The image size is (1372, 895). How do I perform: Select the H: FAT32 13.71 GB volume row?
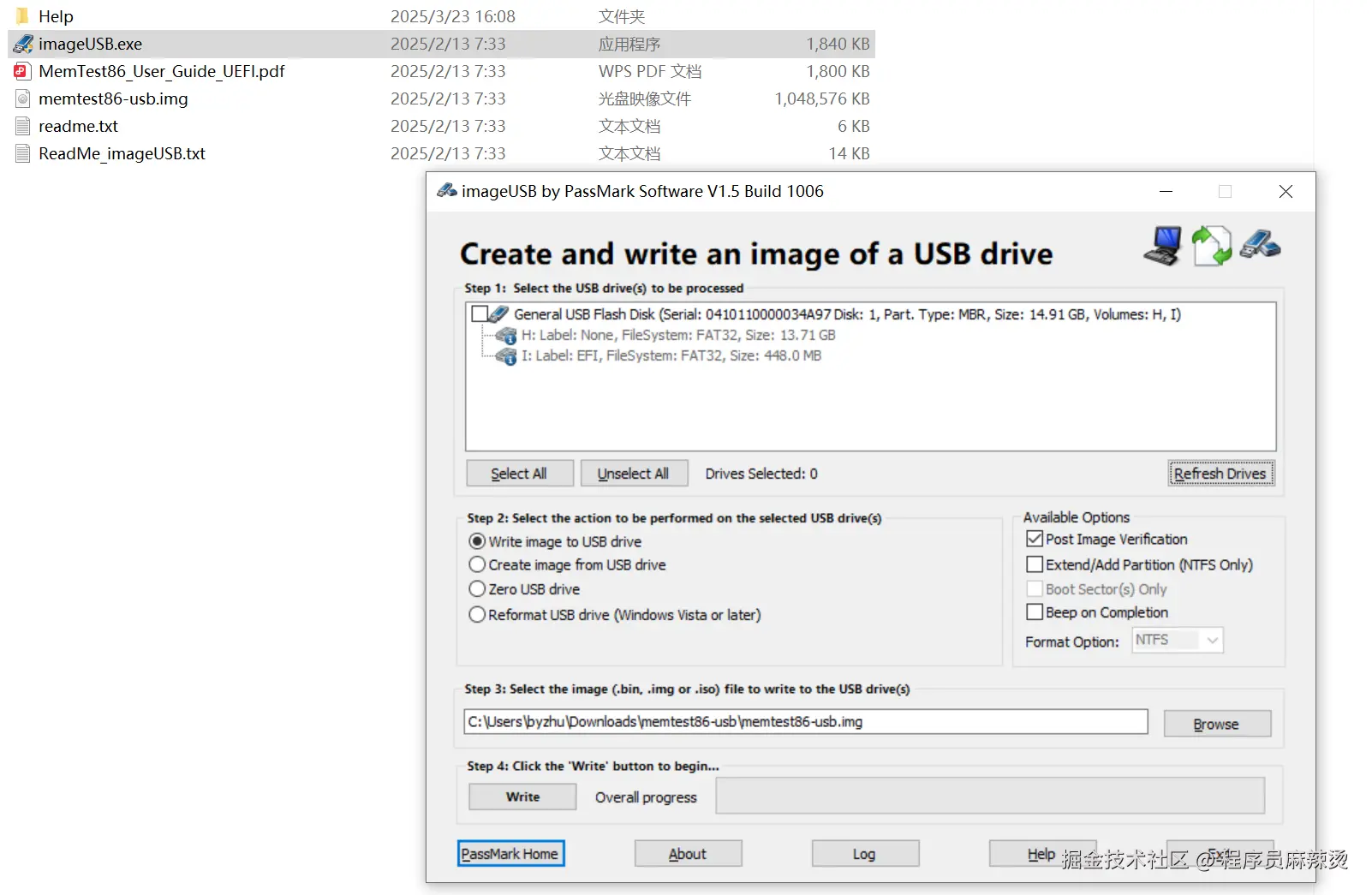pos(678,336)
